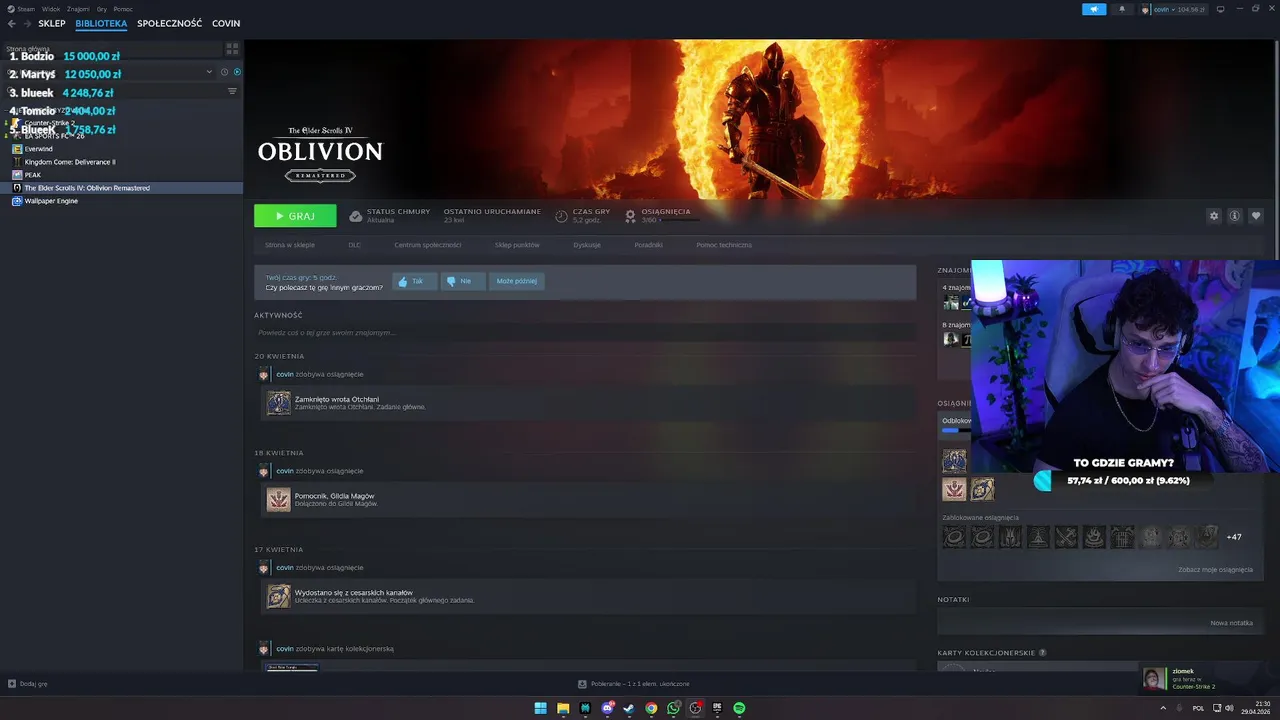The image size is (1280, 720).
Task: Open game info icon
Action: [1235, 216]
